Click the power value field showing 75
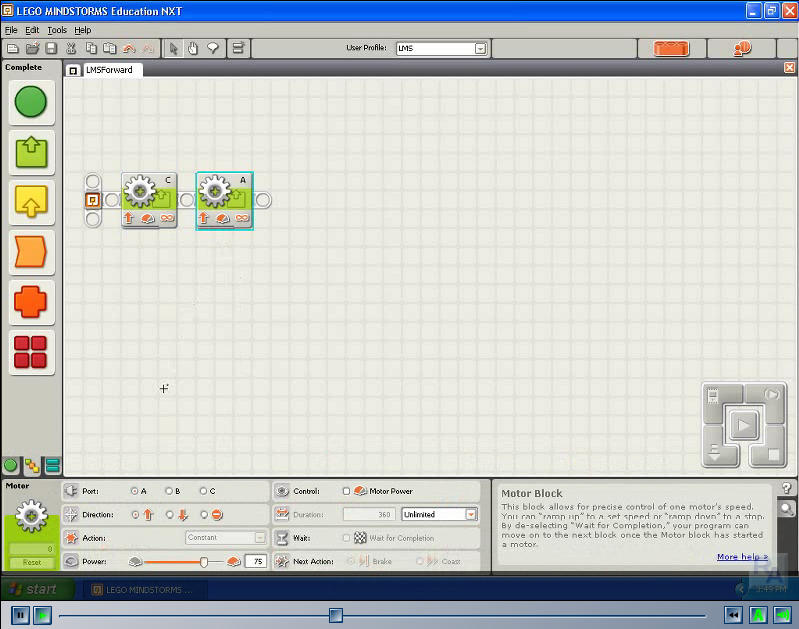Screen dimensions: 799x629 click(256, 561)
